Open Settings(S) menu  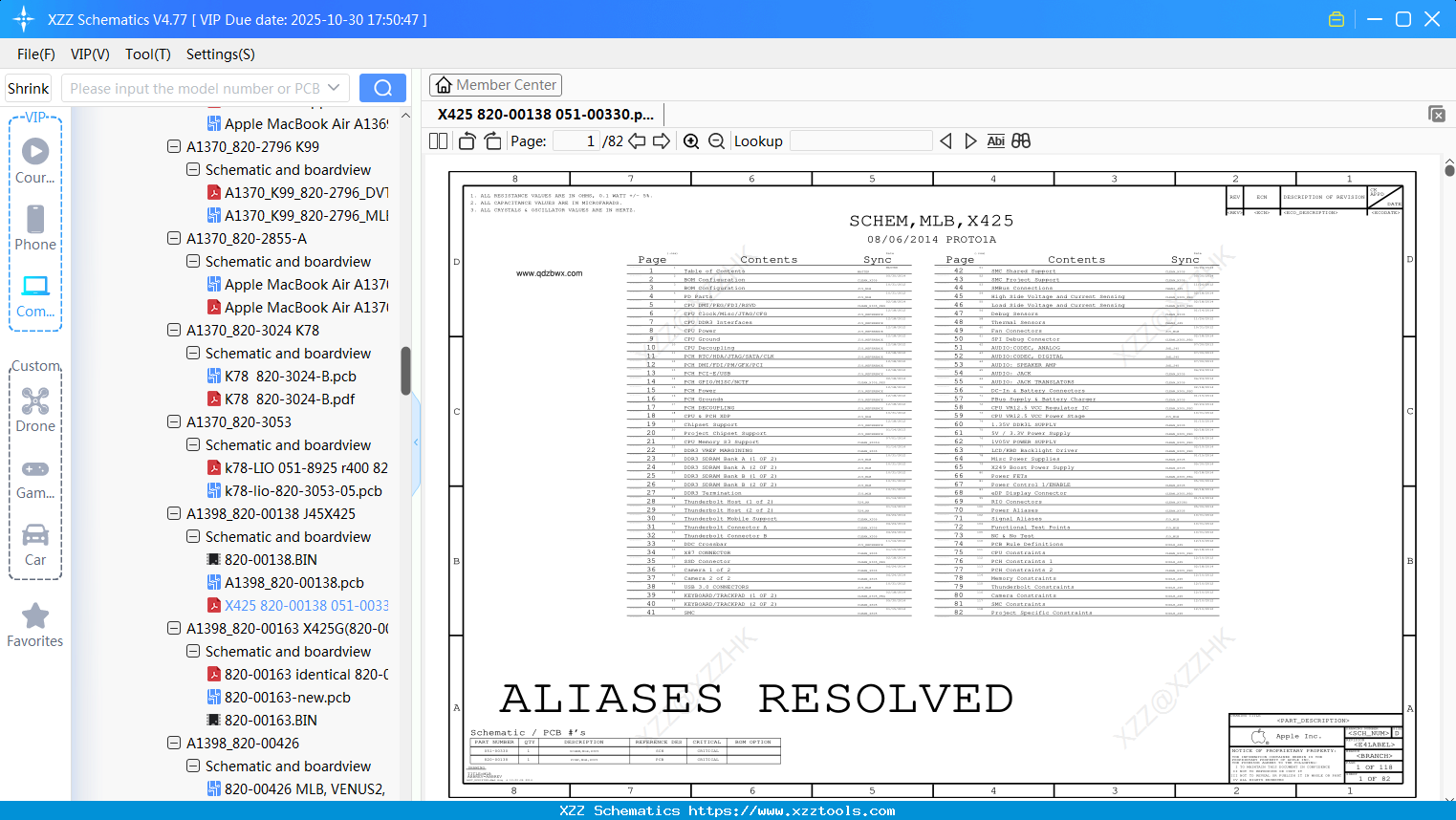pos(221,54)
